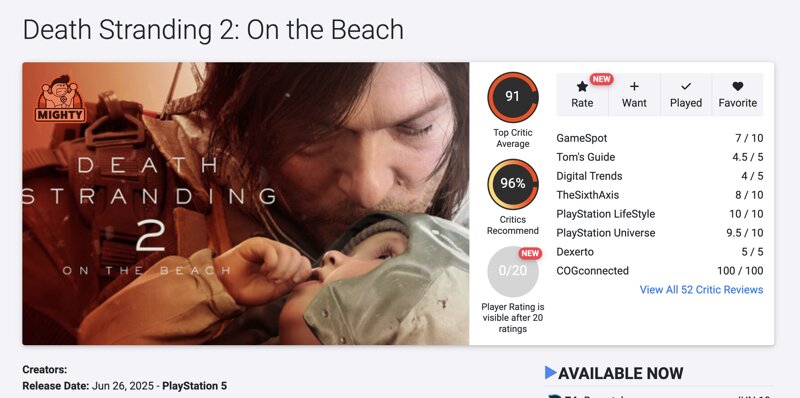The width and height of the screenshot is (800, 398).
Task: Open TheSixthAxis review entry
Action: (660, 195)
